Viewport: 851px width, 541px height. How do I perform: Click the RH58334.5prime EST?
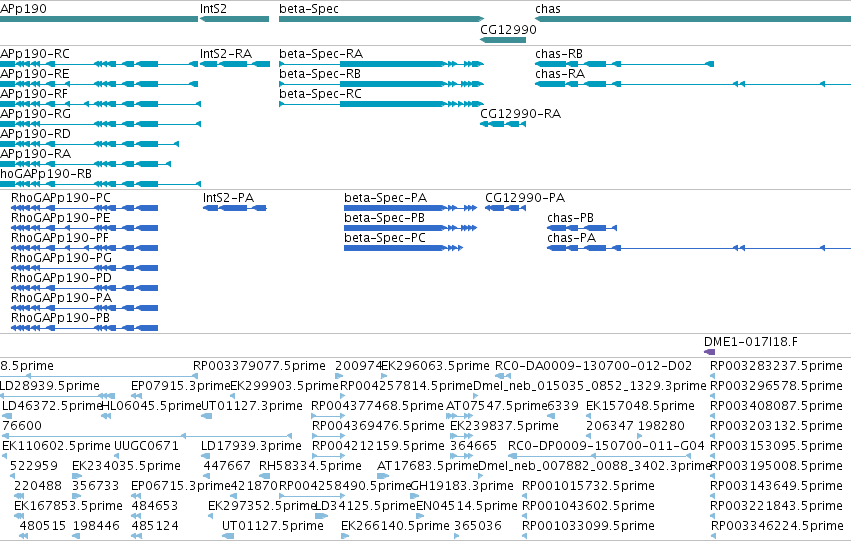(x=310, y=466)
